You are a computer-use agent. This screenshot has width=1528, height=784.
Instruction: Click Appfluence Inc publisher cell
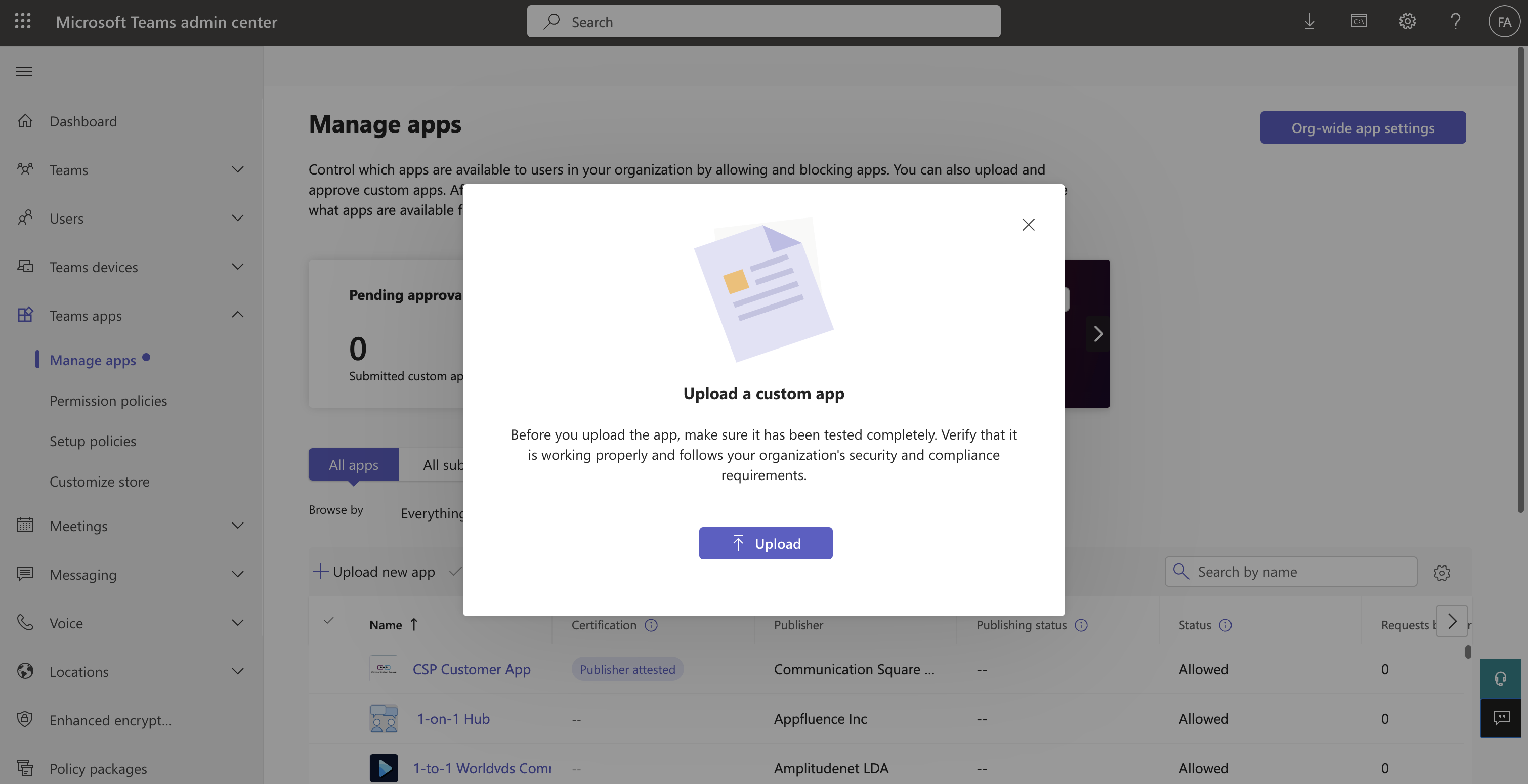click(x=820, y=719)
